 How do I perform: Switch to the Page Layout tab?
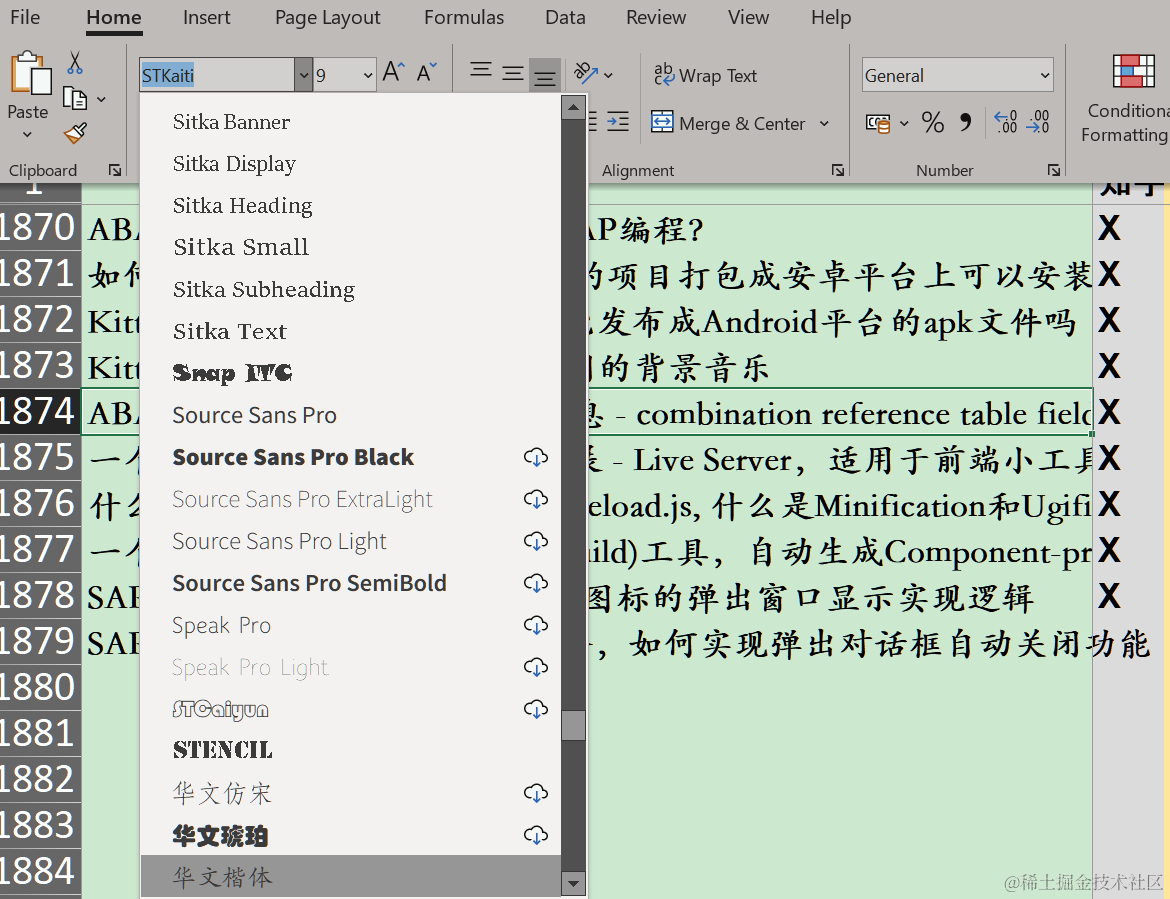click(328, 17)
